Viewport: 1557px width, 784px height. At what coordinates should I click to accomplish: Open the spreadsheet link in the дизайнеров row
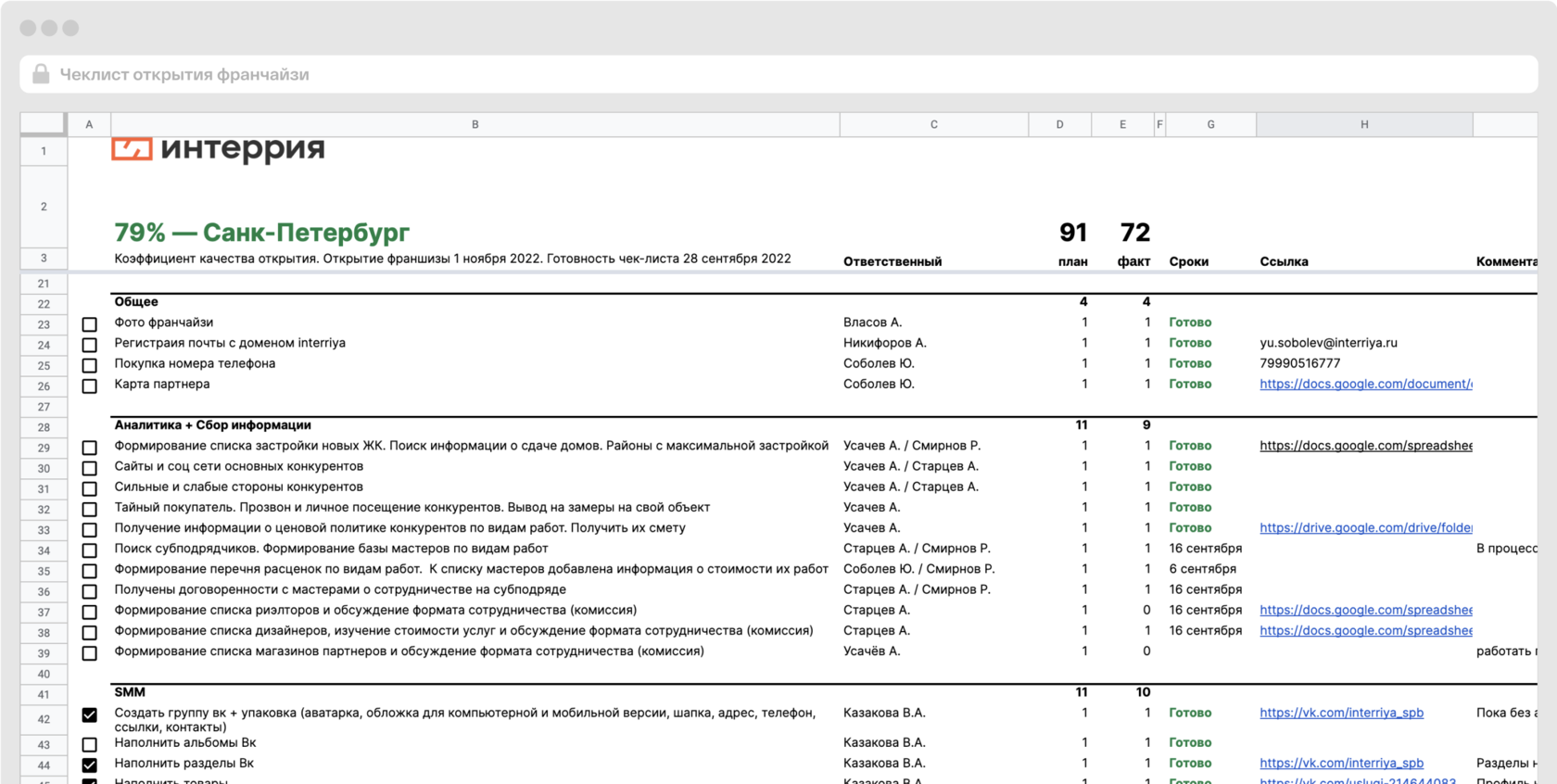point(1366,630)
